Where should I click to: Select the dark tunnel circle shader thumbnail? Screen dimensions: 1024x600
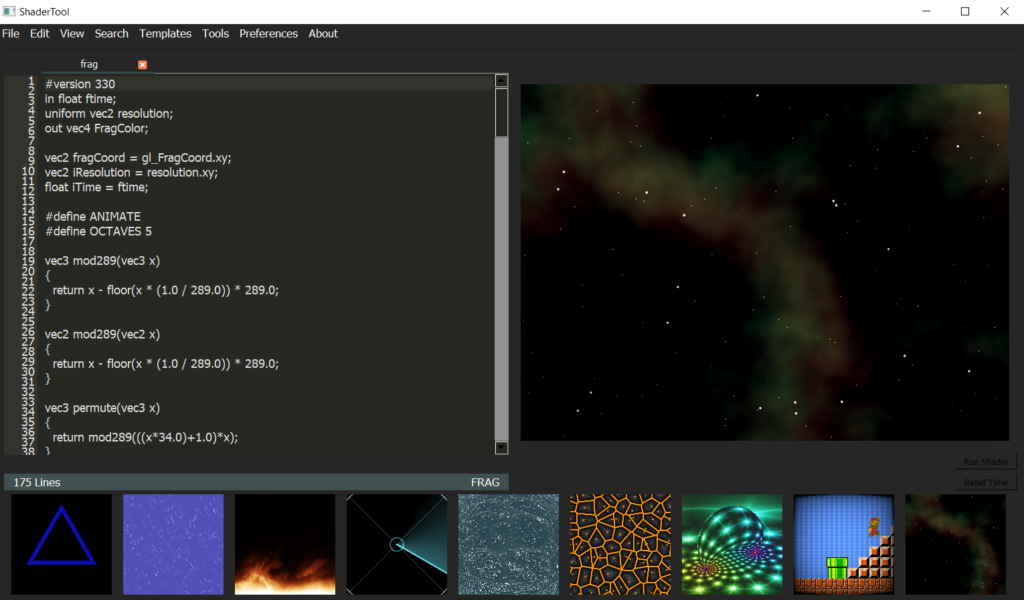pyautogui.click(x=397, y=544)
